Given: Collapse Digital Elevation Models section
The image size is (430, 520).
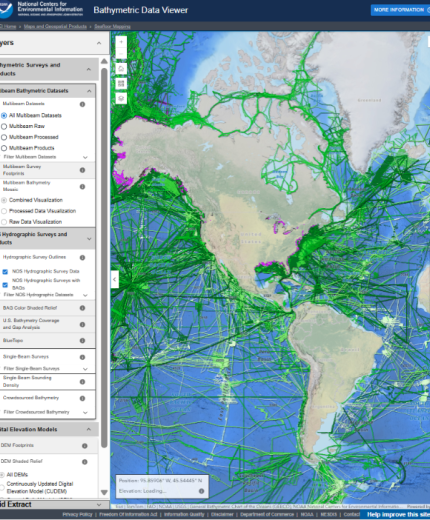Looking at the screenshot, I should pos(89,429).
